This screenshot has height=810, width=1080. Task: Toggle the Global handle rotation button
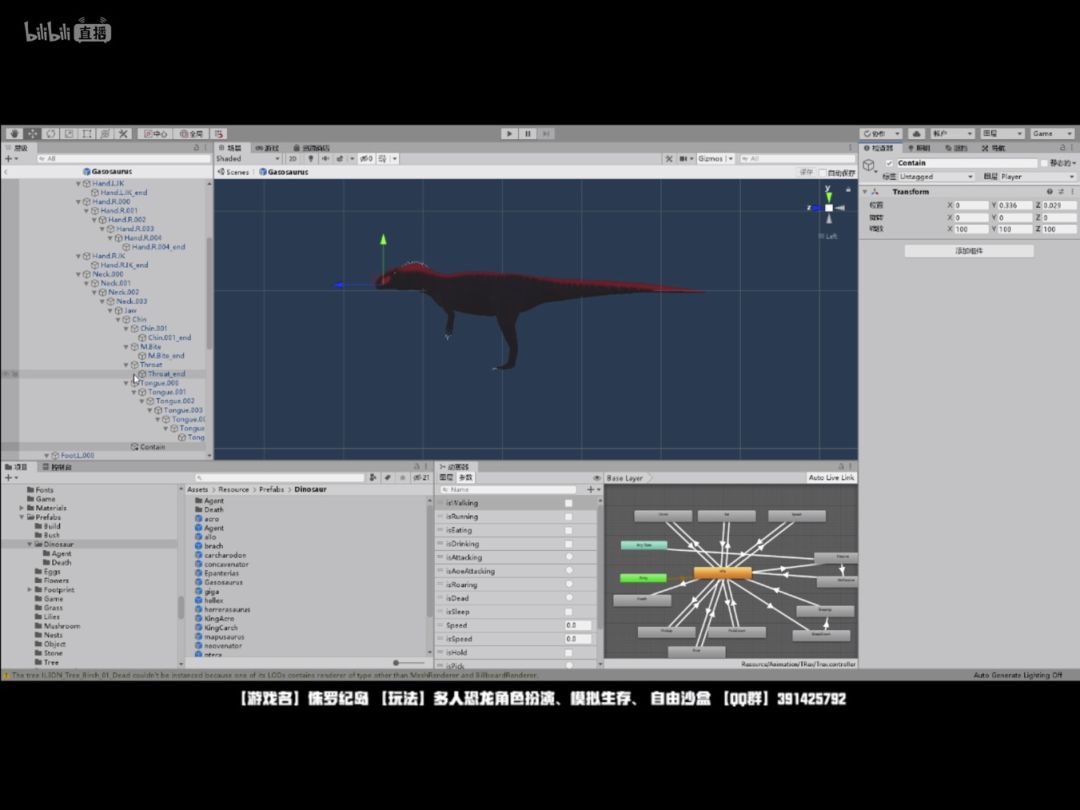point(191,134)
